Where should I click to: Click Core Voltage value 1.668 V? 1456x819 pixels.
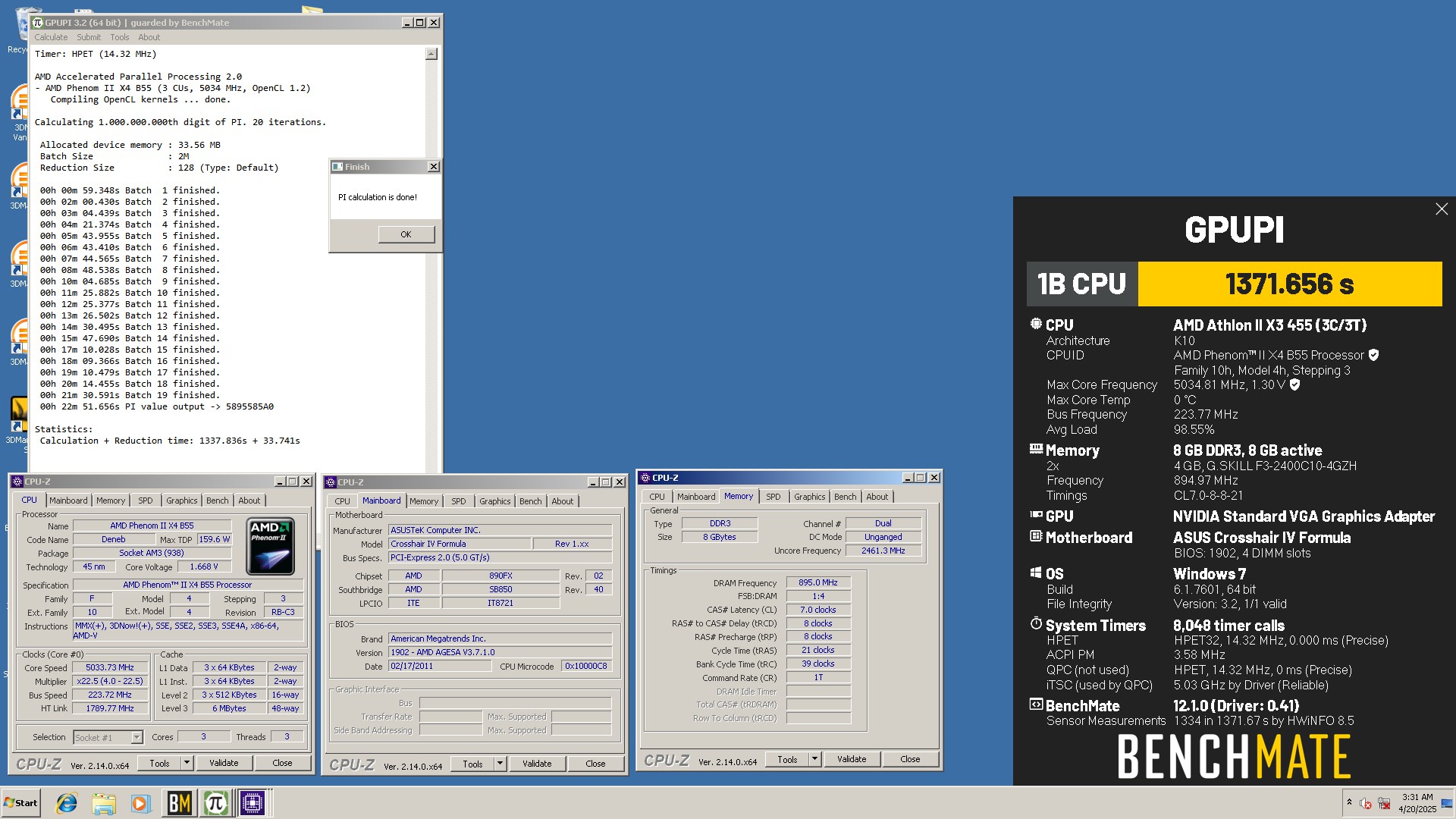(204, 566)
